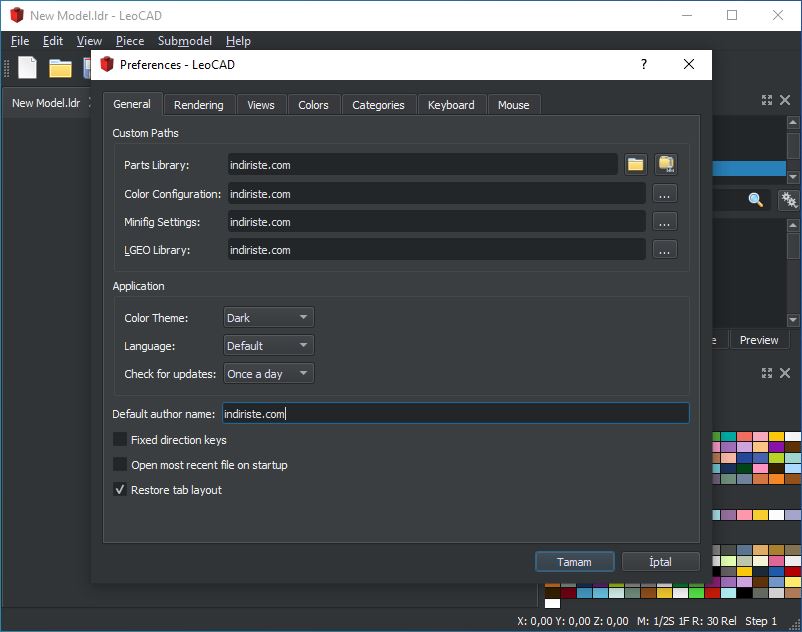Viewport: 802px width, 632px height.
Task: Open the File menu
Action: 20,41
